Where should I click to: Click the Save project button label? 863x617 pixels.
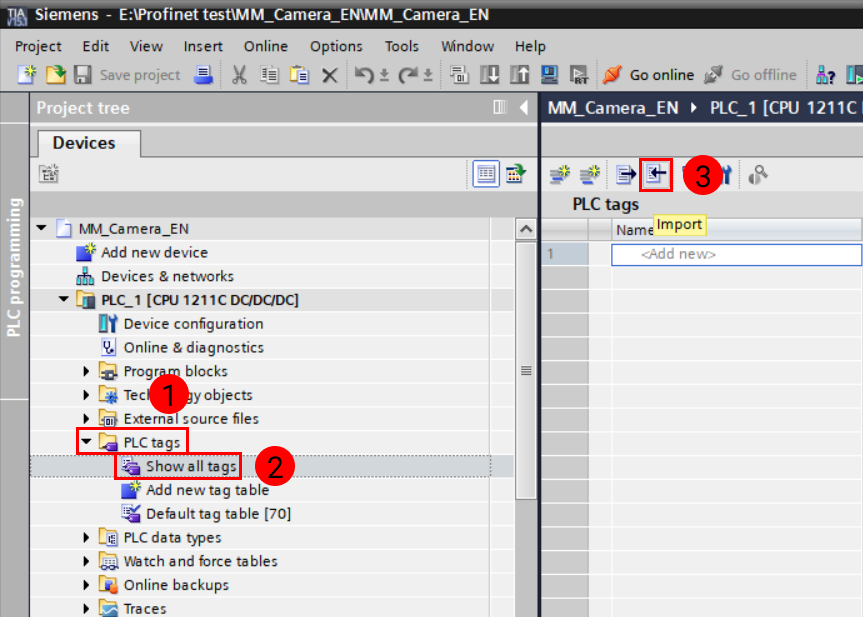coord(140,75)
